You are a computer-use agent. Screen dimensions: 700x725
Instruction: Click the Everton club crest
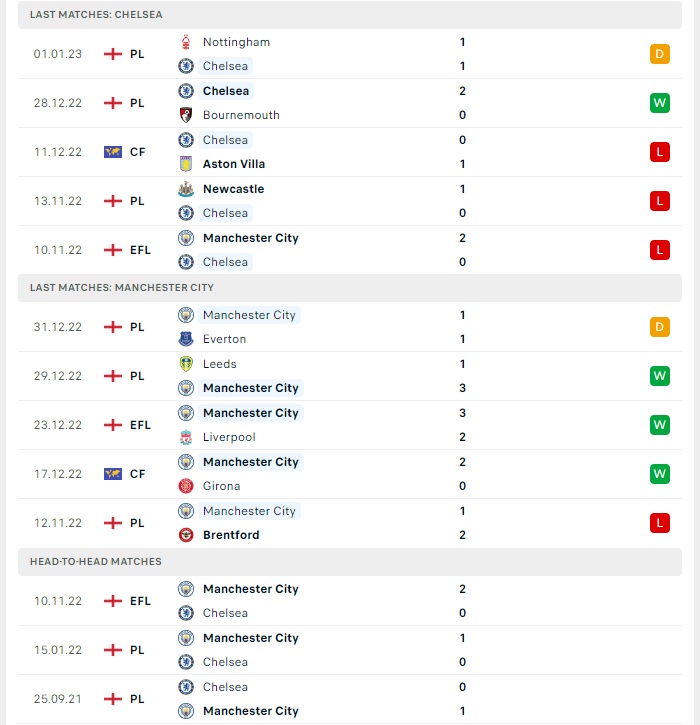186,339
